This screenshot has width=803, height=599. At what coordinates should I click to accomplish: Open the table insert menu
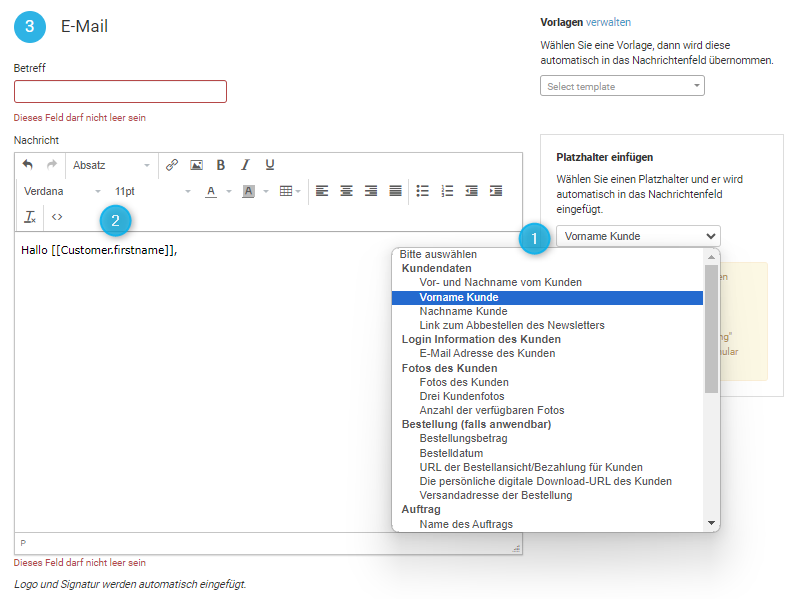point(290,191)
